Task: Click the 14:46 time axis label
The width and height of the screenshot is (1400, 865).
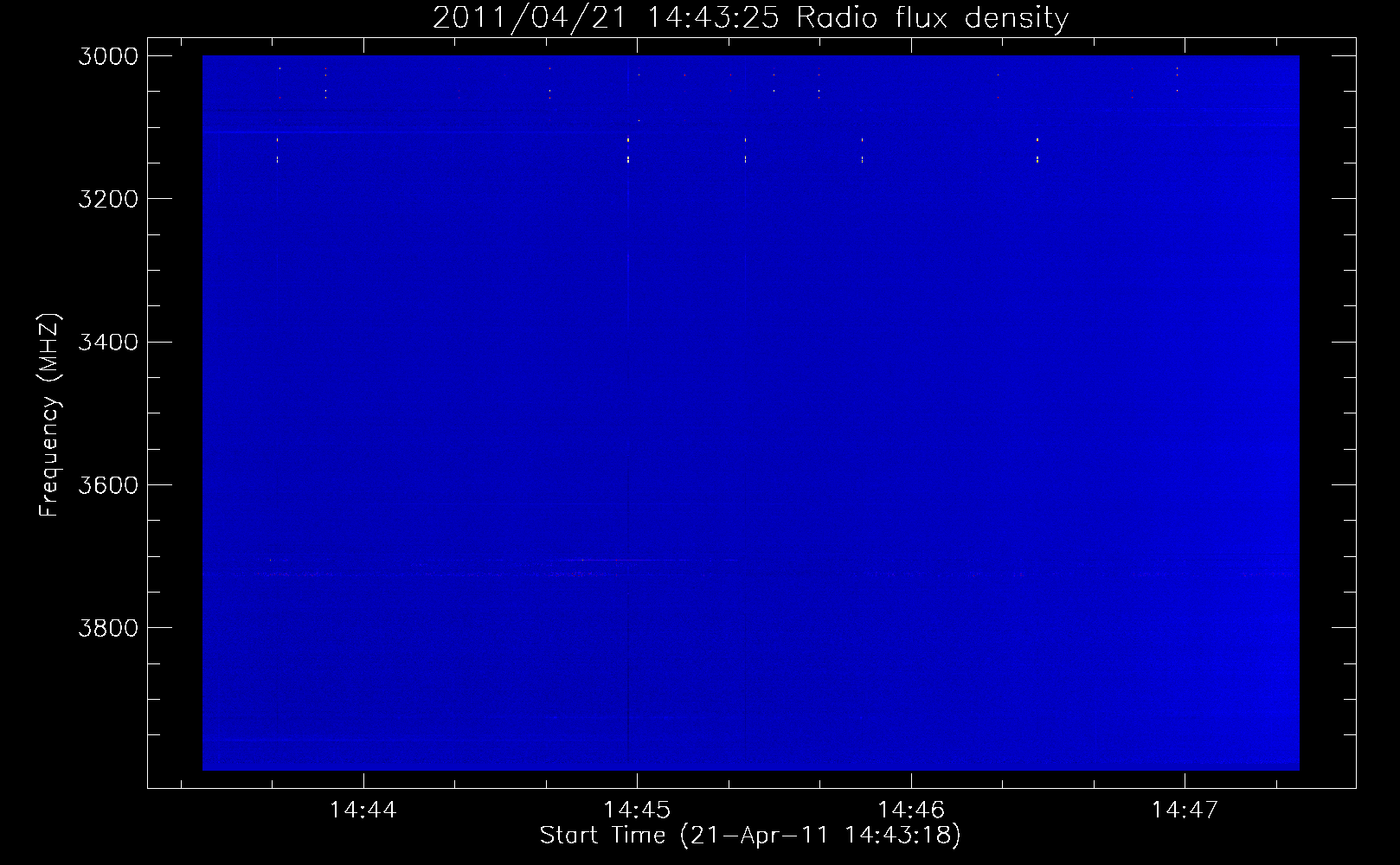Action: tap(910, 810)
